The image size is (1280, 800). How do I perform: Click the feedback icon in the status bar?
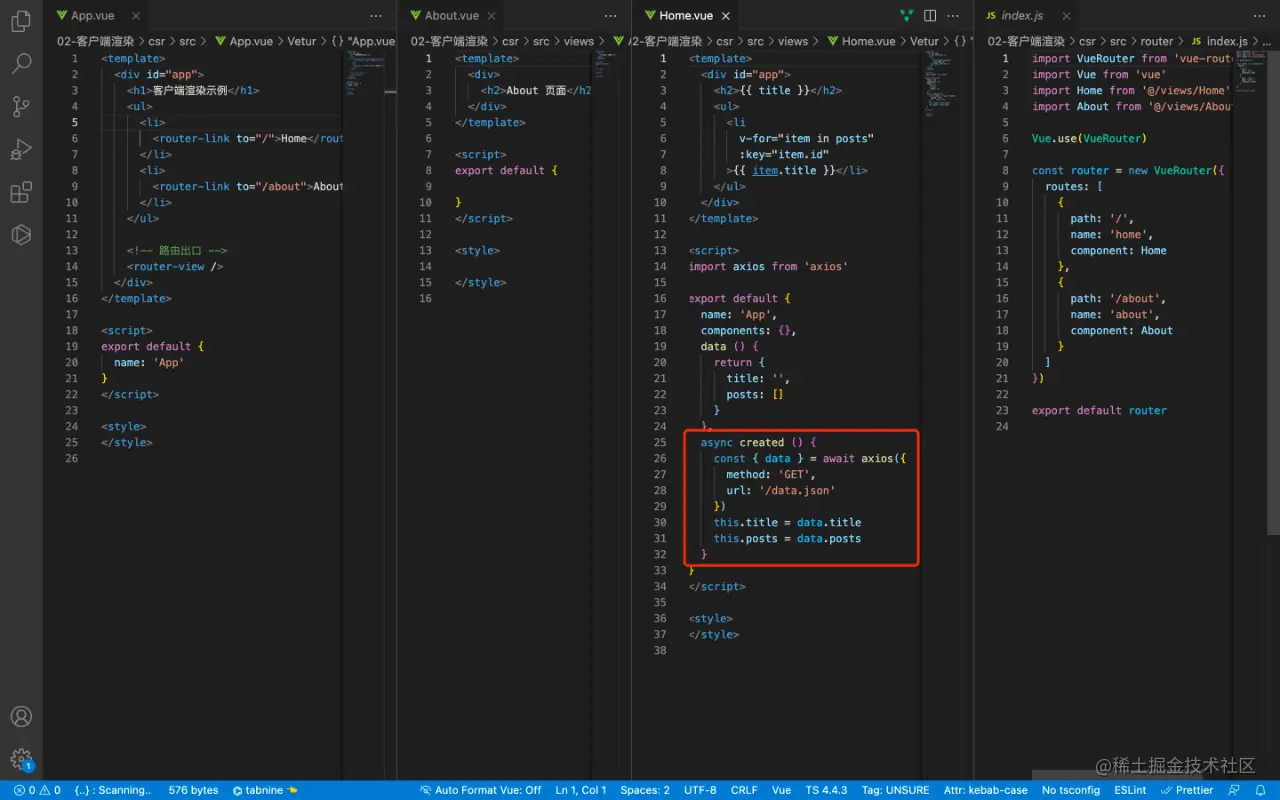click(1232, 790)
